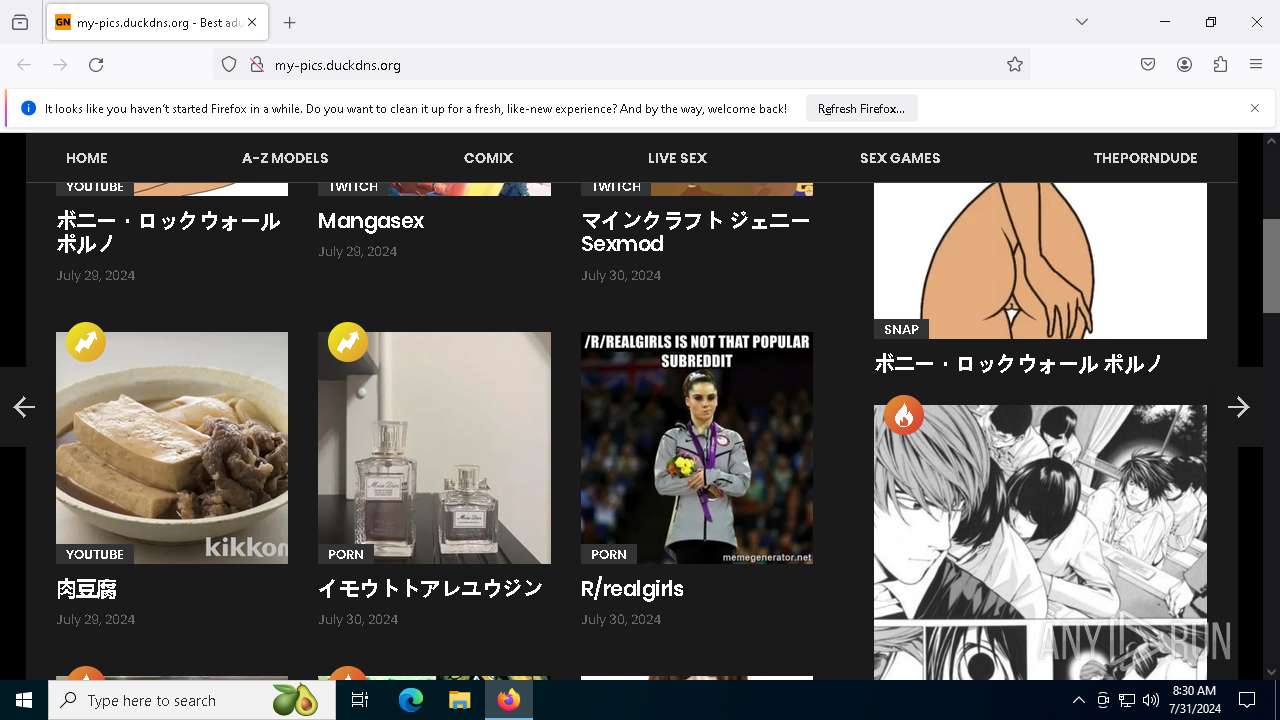Click the PORN tag on the perfume post
1280x720 pixels.
pos(346,554)
